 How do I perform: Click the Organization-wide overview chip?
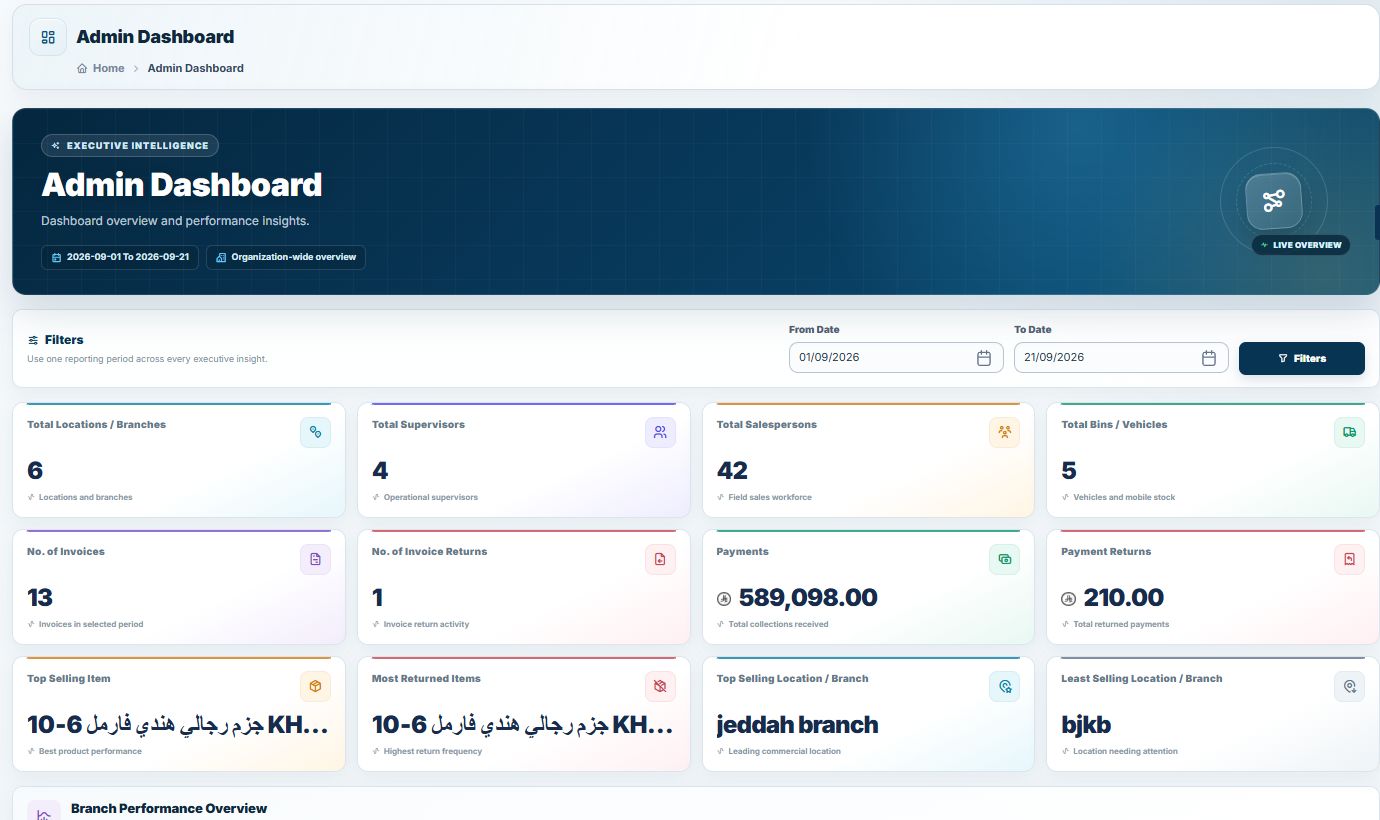pyautogui.click(x=286, y=257)
